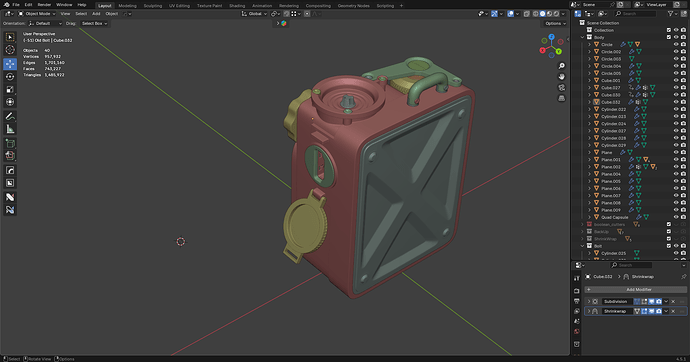Viewport: 690px width, 362px height.
Task: Switch to the Sculpting workspace tab
Action: tap(153, 6)
